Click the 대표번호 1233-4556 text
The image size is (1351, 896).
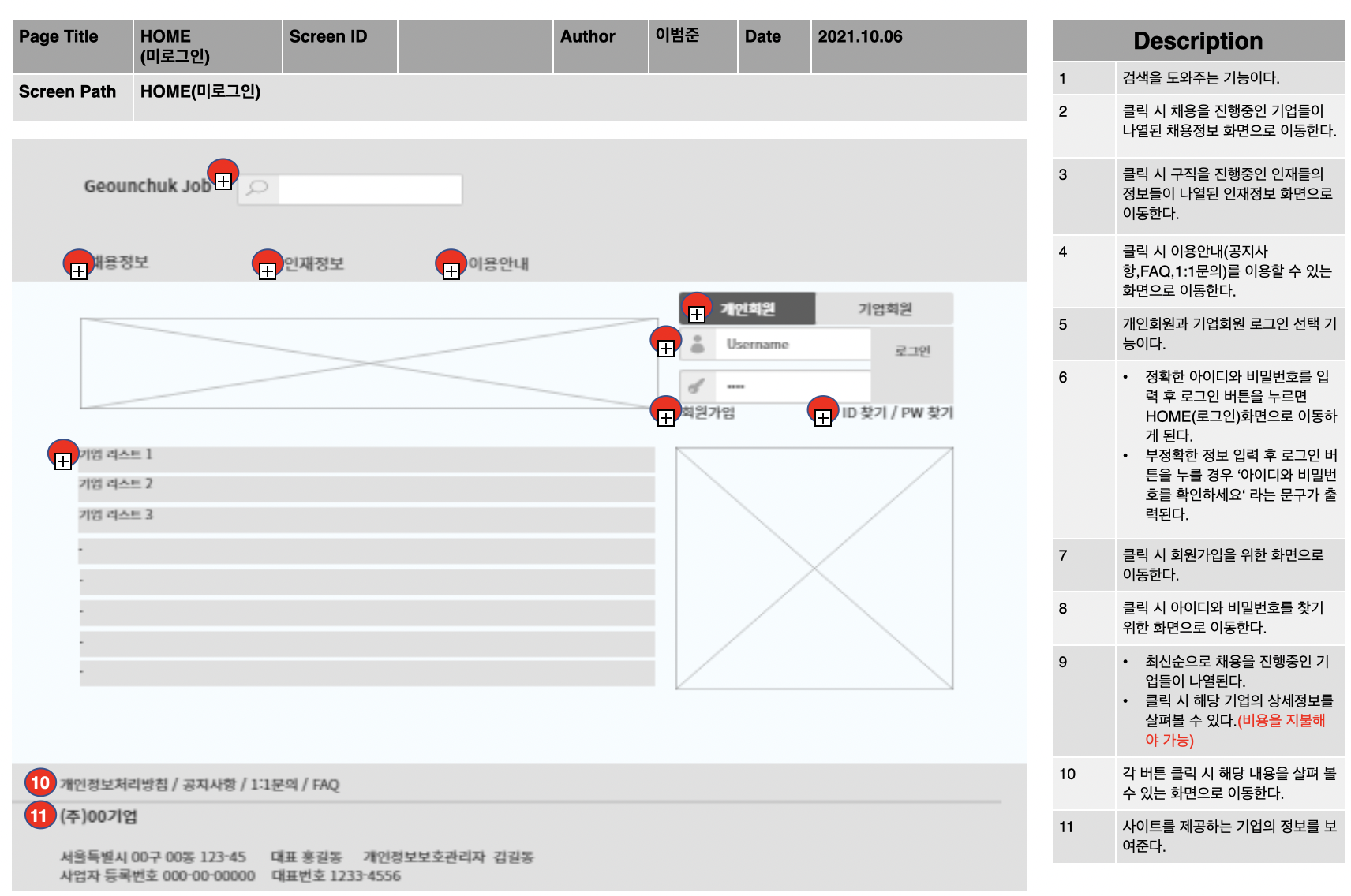(x=336, y=875)
